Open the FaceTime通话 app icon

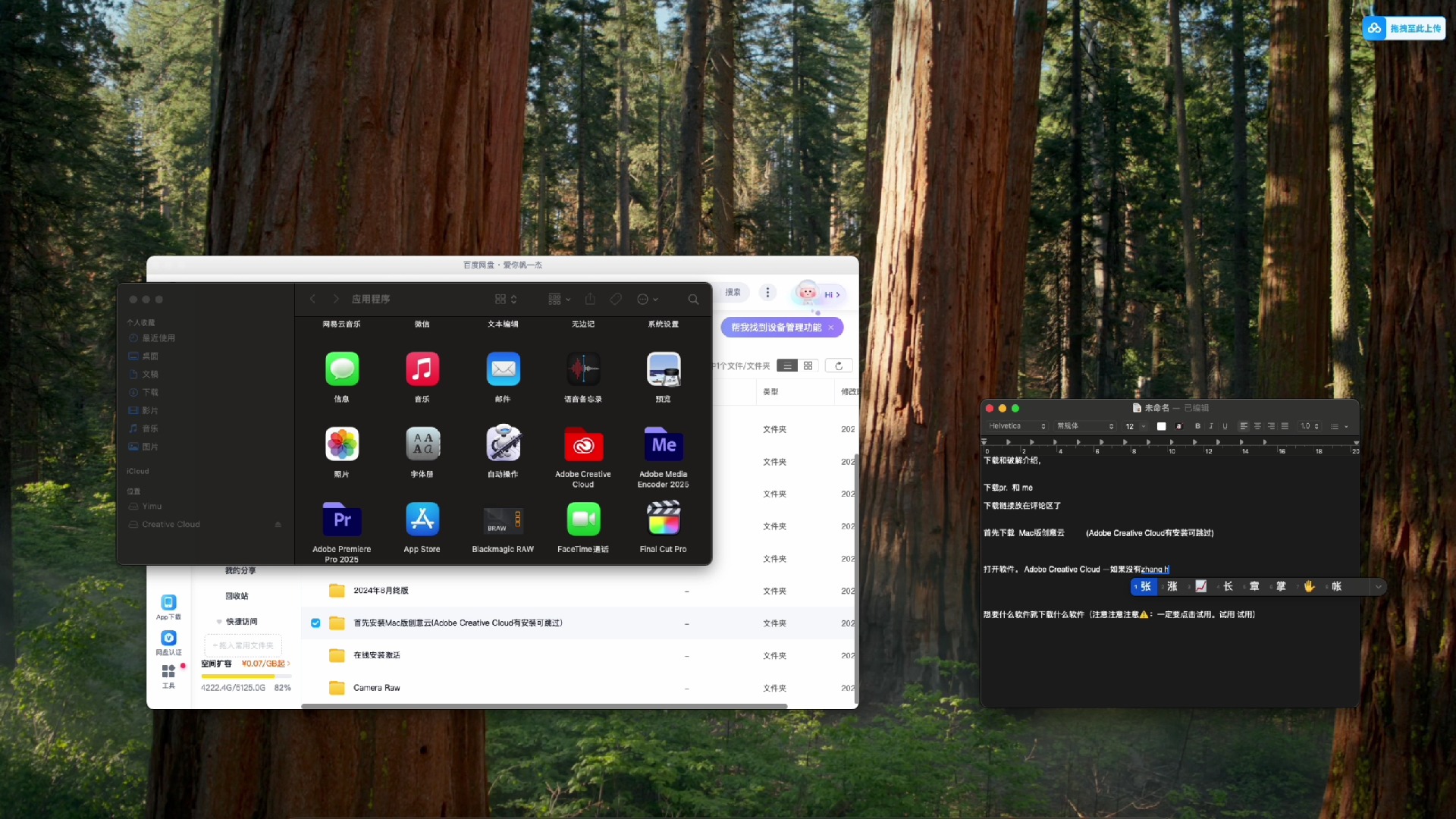(583, 519)
